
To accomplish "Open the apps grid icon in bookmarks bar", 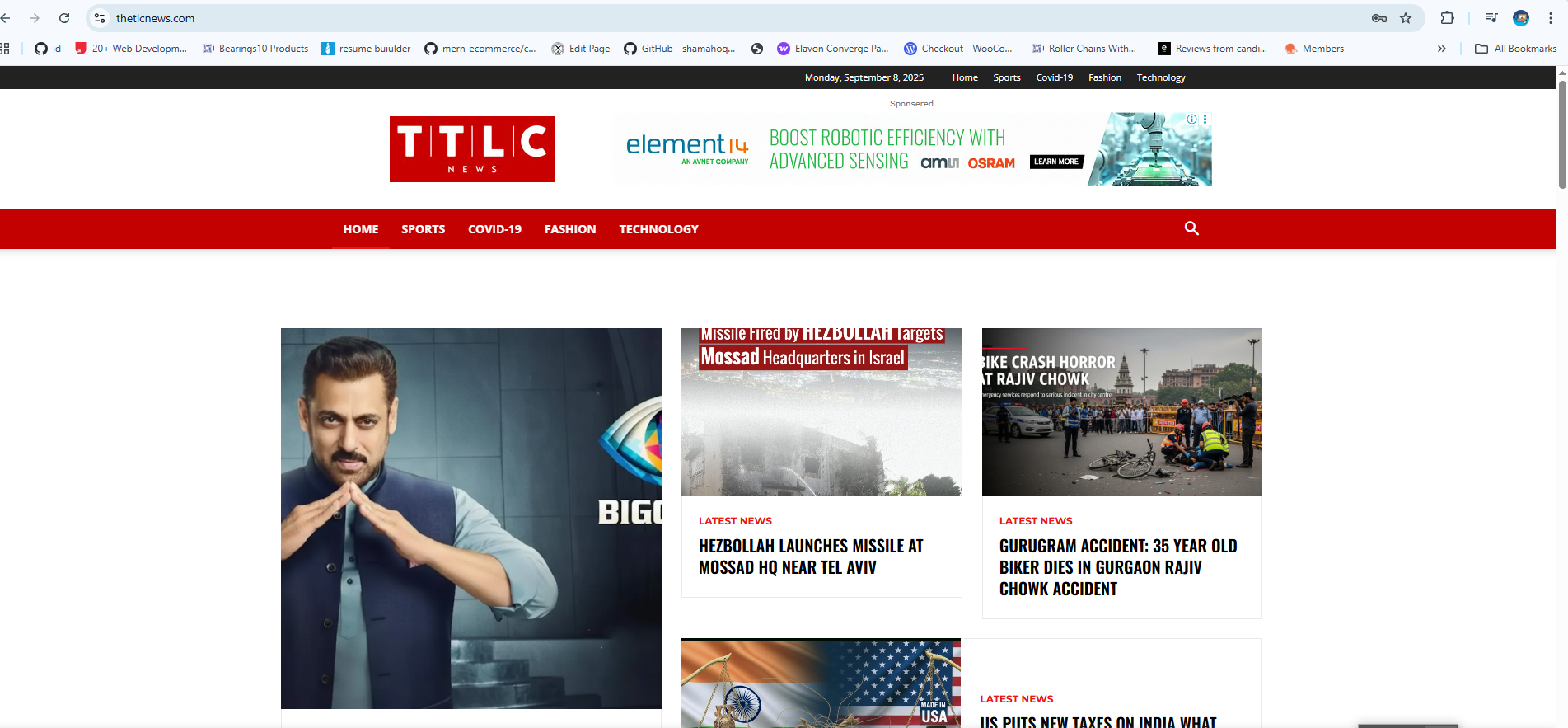I will point(5,49).
